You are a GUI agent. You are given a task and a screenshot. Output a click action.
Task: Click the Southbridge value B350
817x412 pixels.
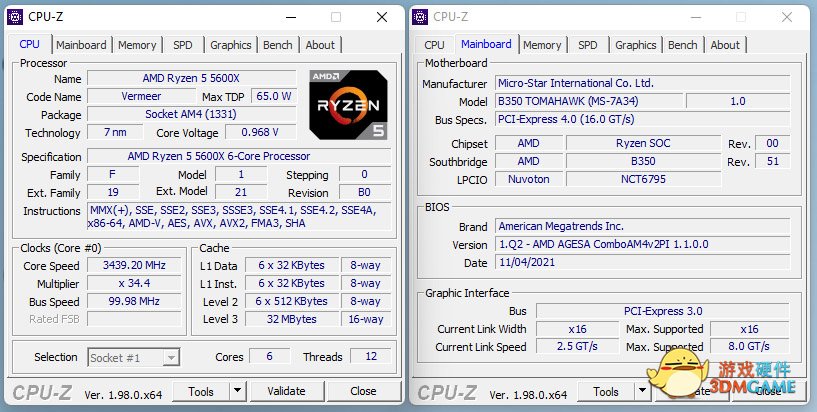[x=643, y=161]
